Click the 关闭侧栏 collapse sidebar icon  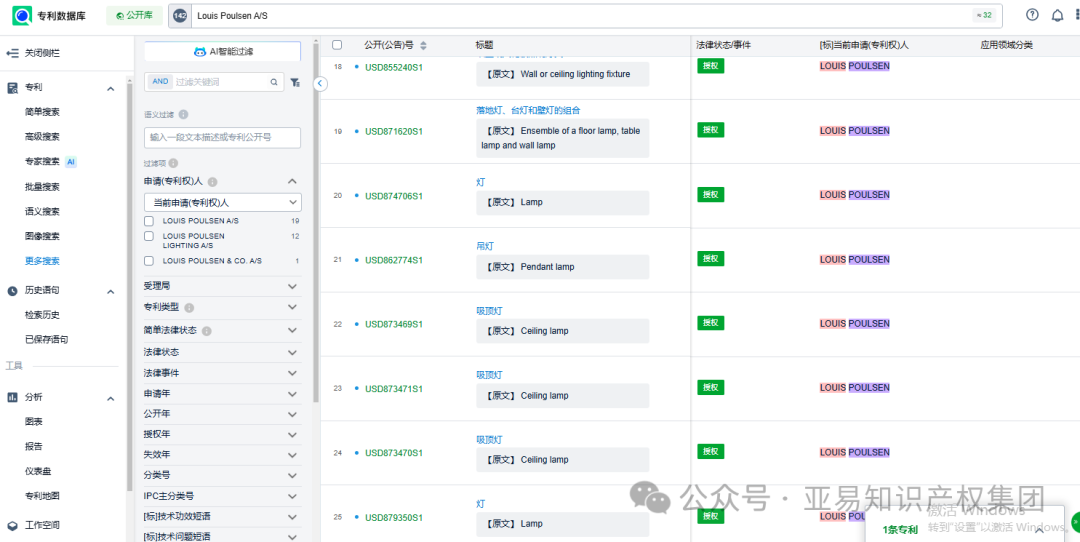coord(13,52)
